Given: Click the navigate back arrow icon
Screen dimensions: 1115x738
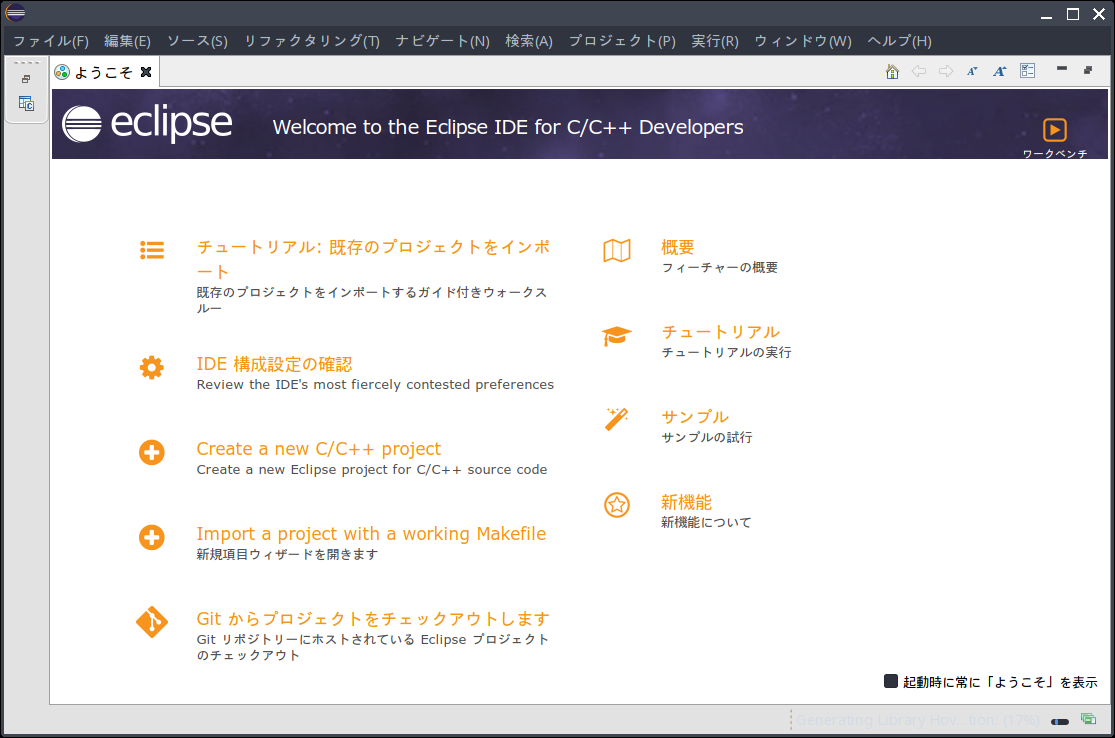Looking at the screenshot, I should point(919,71).
